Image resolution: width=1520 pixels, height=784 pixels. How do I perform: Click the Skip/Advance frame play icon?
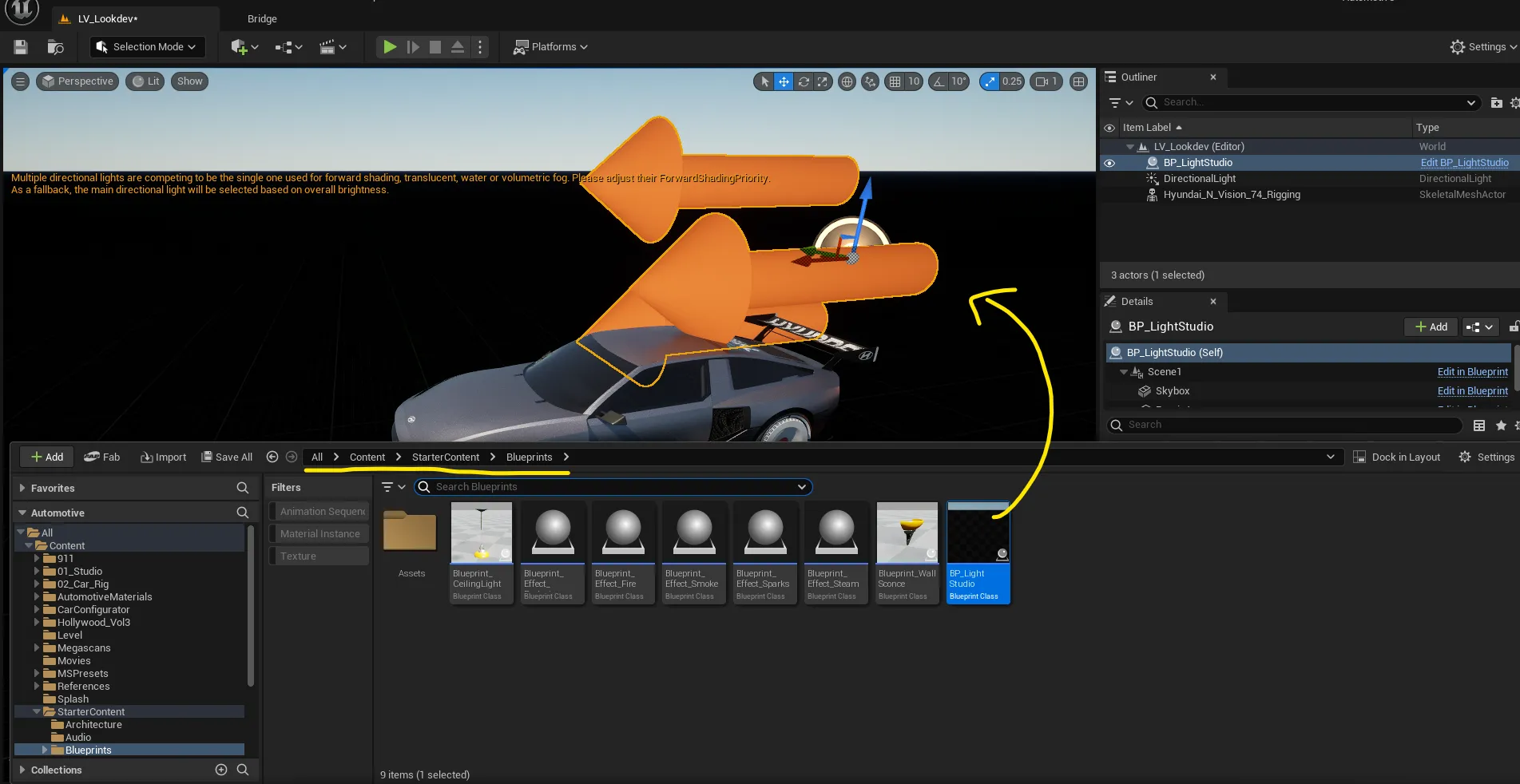click(413, 47)
